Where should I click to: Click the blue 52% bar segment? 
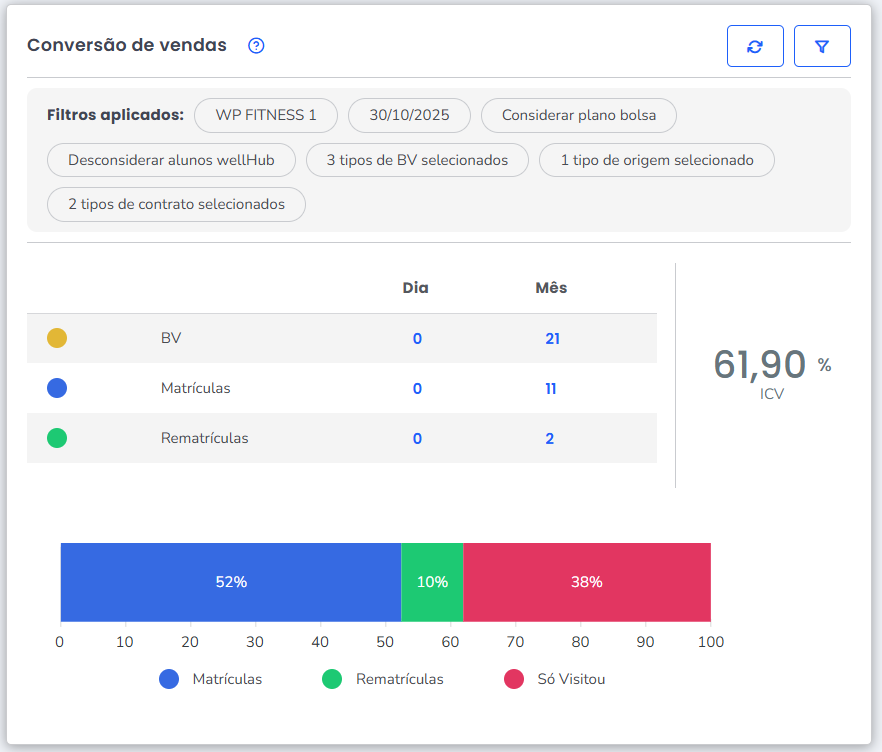point(231,582)
